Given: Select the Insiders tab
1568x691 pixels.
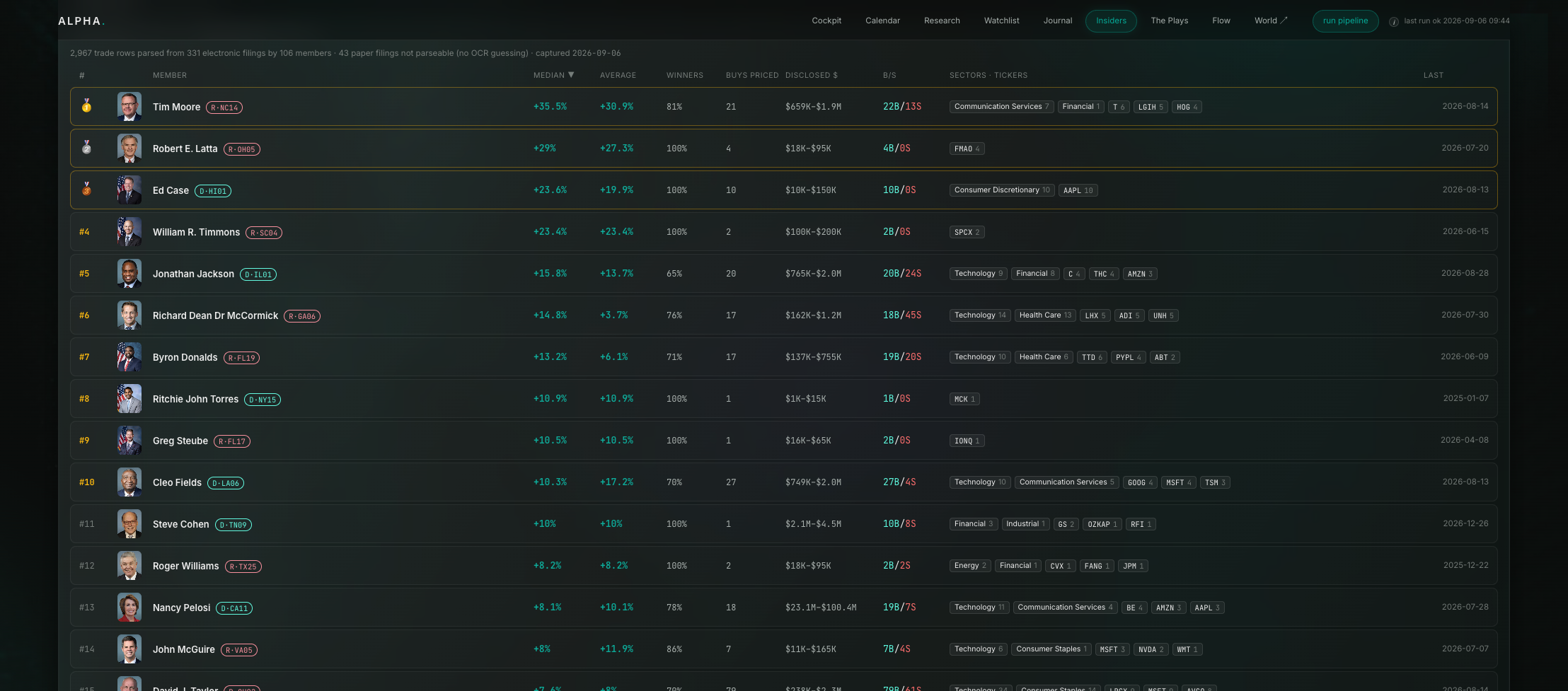Looking at the screenshot, I should 1111,21.
